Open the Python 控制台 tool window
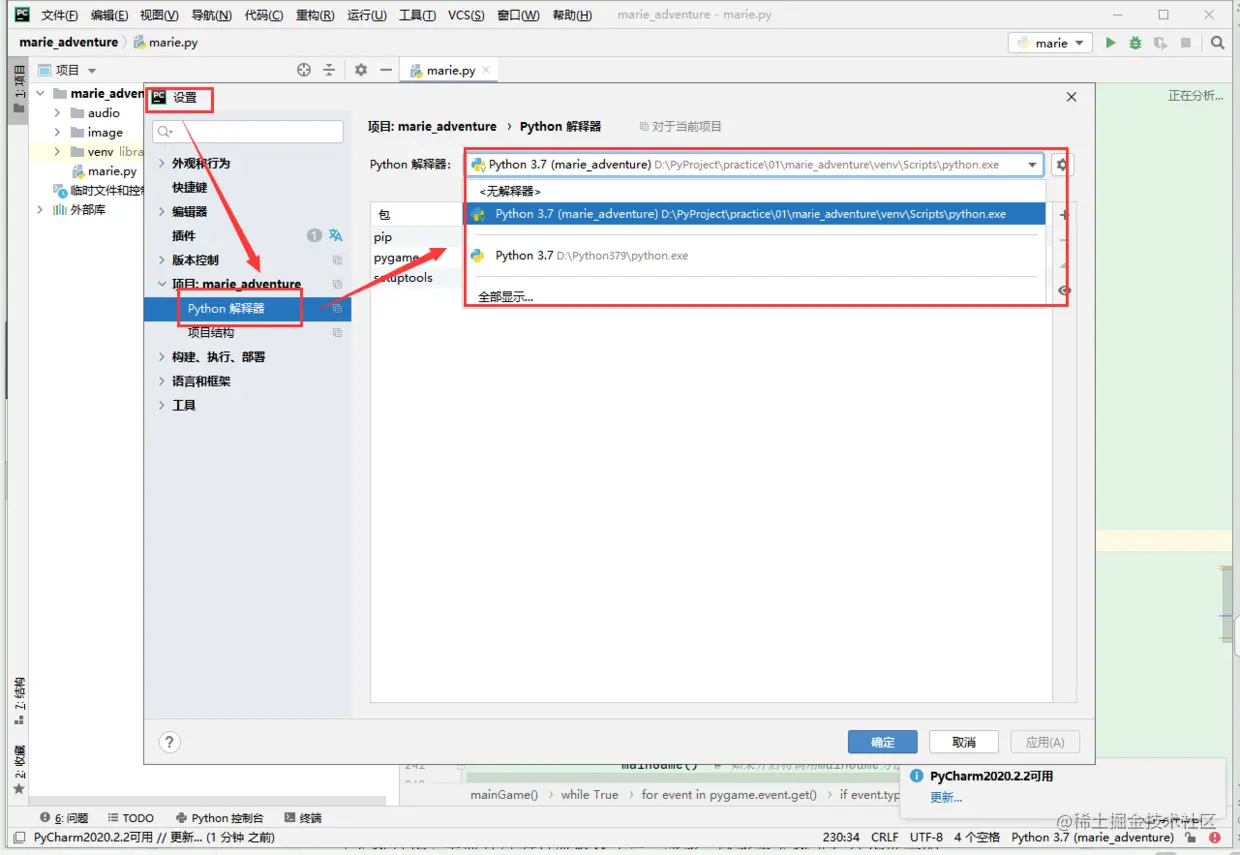 219,818
